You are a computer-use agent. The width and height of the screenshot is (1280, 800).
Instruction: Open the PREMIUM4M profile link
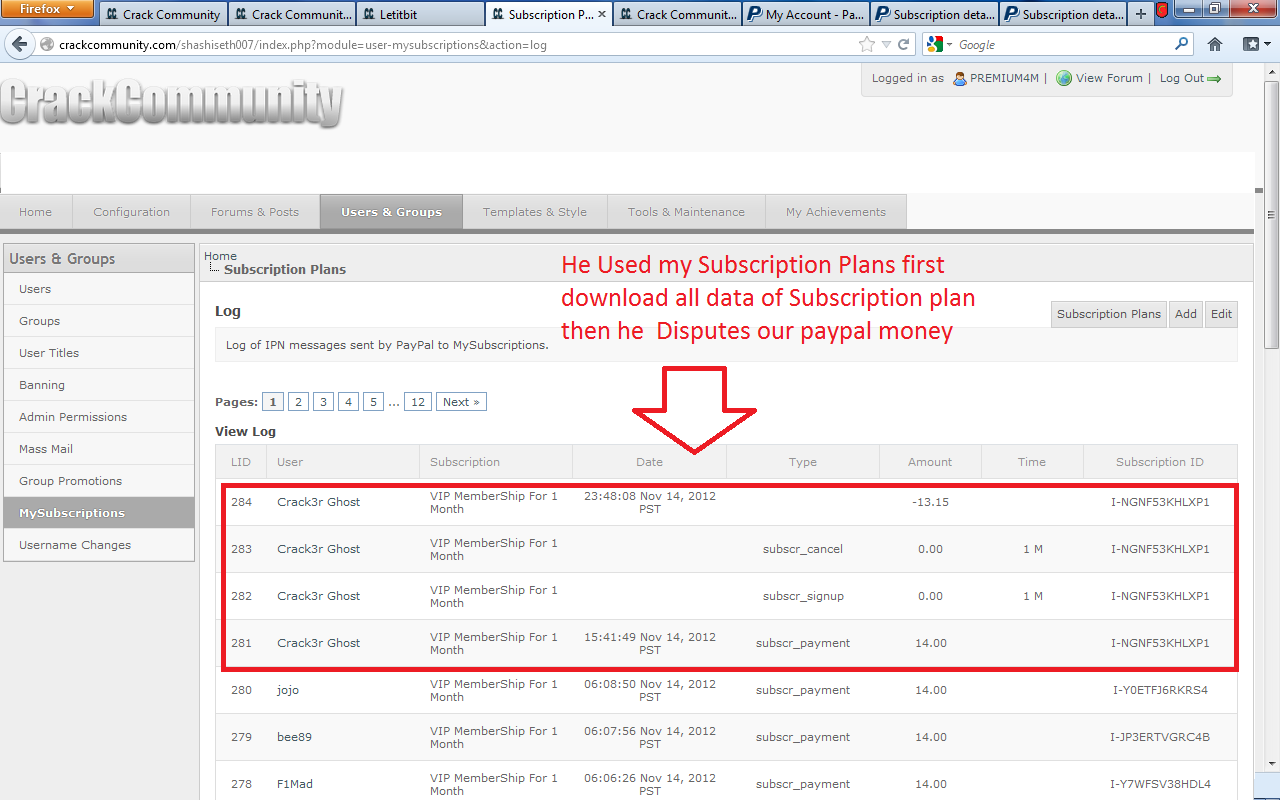coord(1004,78)
